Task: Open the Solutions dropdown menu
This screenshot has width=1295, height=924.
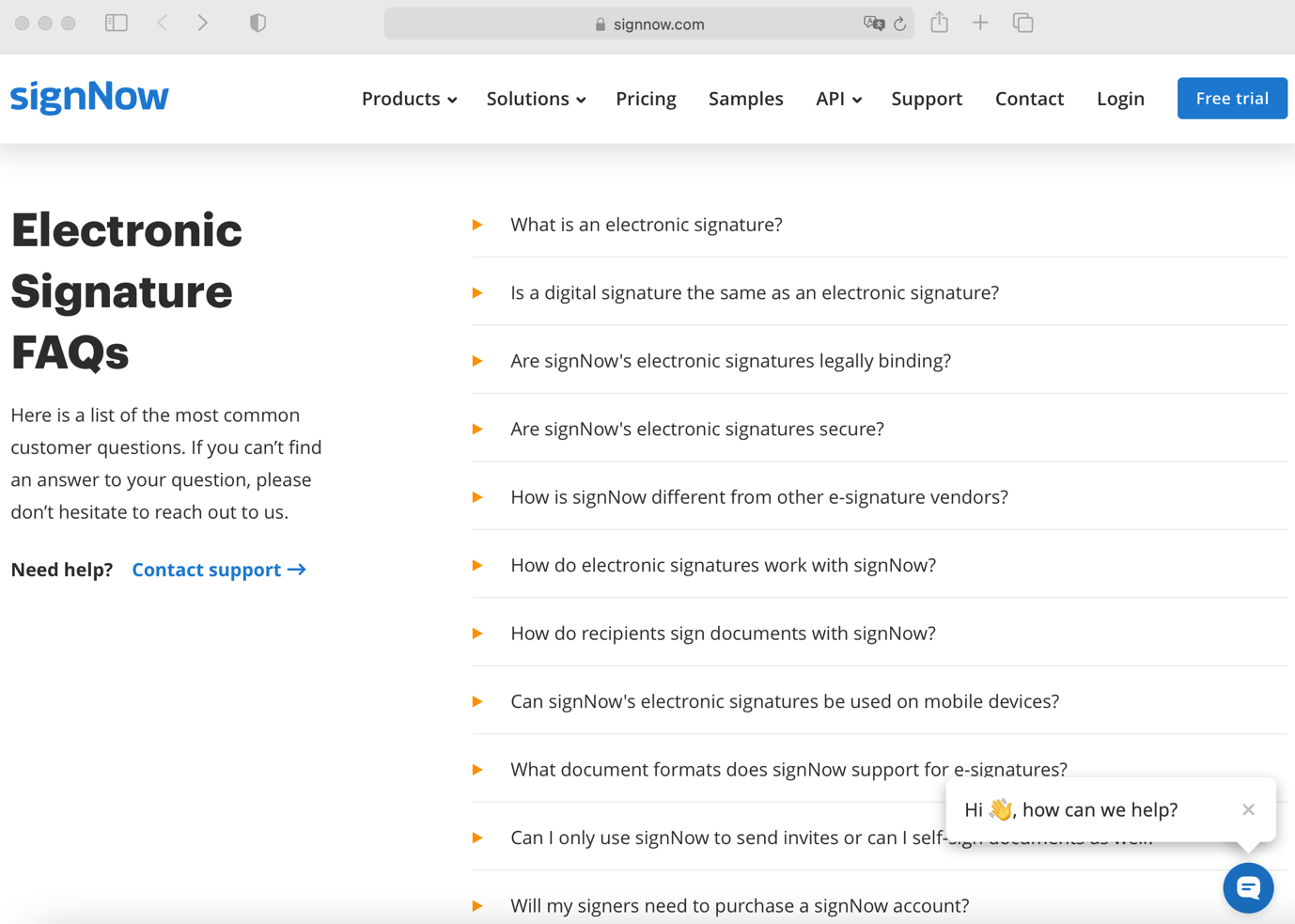Action: 536,99
